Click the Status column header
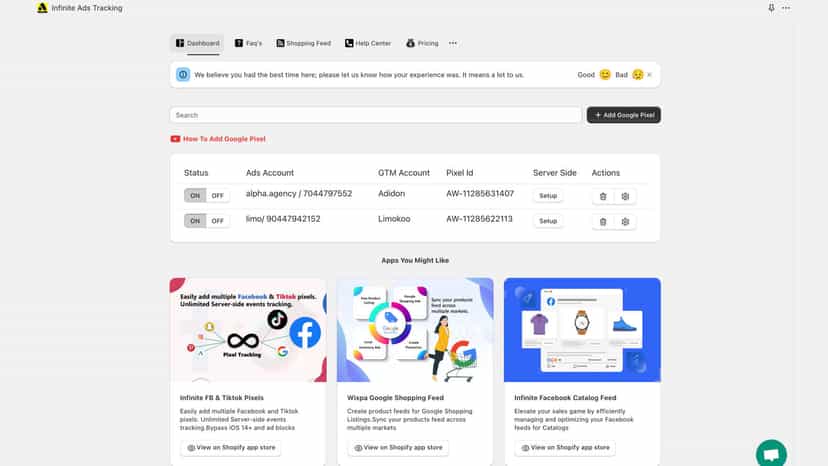 pyautogui.click(x=196, y=173)
